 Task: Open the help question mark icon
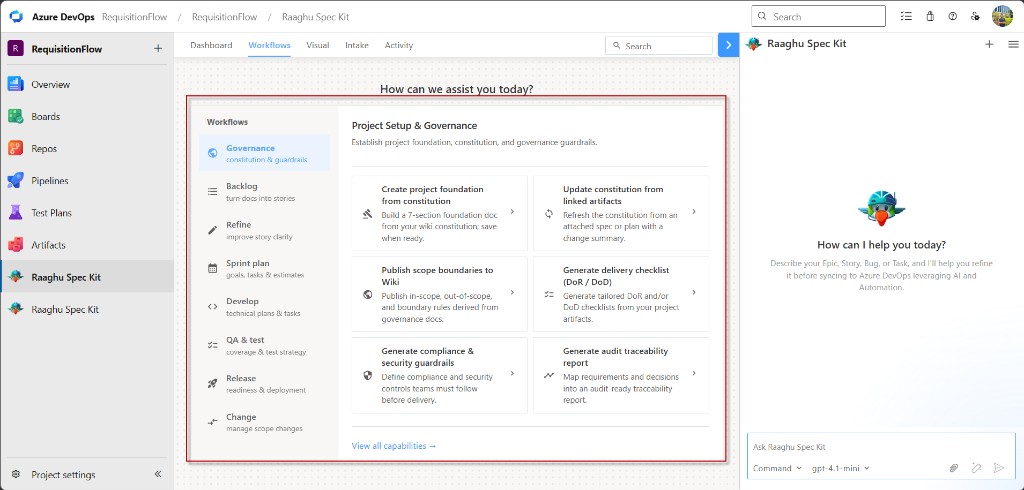click(953, 16)
